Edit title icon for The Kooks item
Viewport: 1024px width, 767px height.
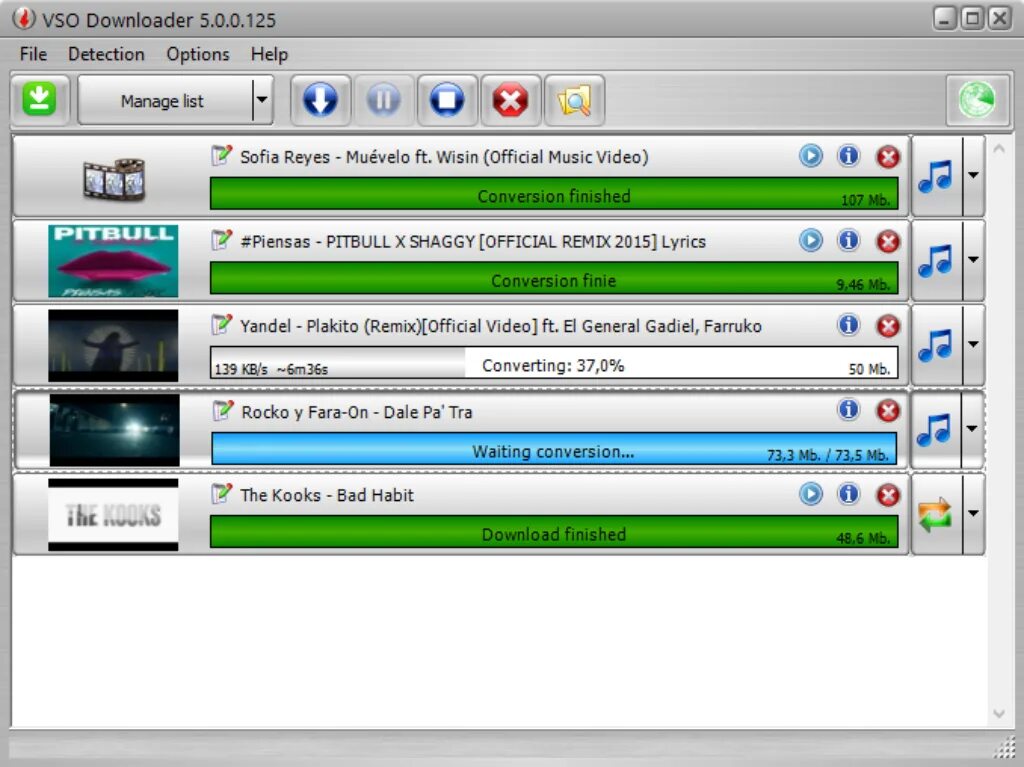click(221, 493)
